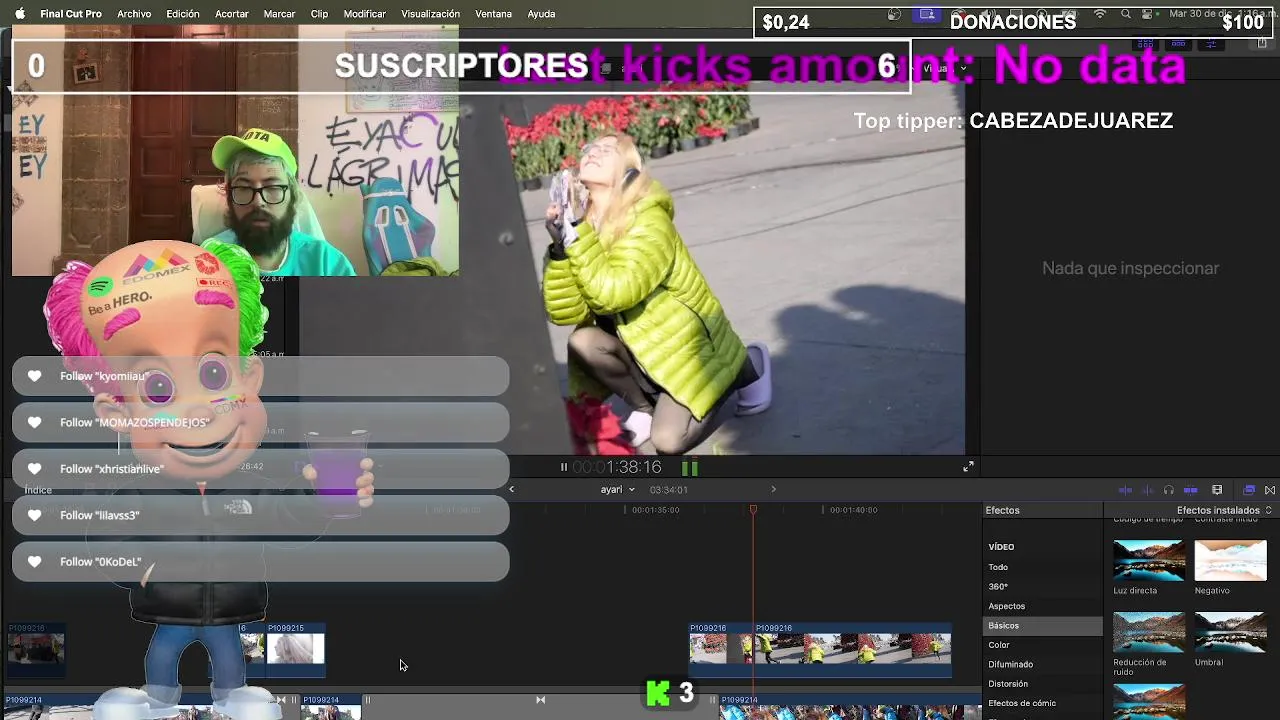Open the Edición menu

point(183,14)
